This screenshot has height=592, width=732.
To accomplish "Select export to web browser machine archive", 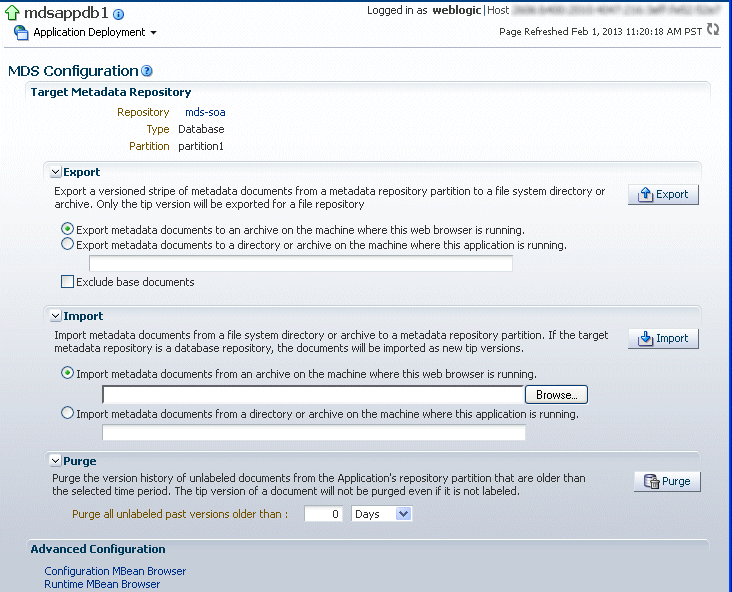I will click(67, 229).
